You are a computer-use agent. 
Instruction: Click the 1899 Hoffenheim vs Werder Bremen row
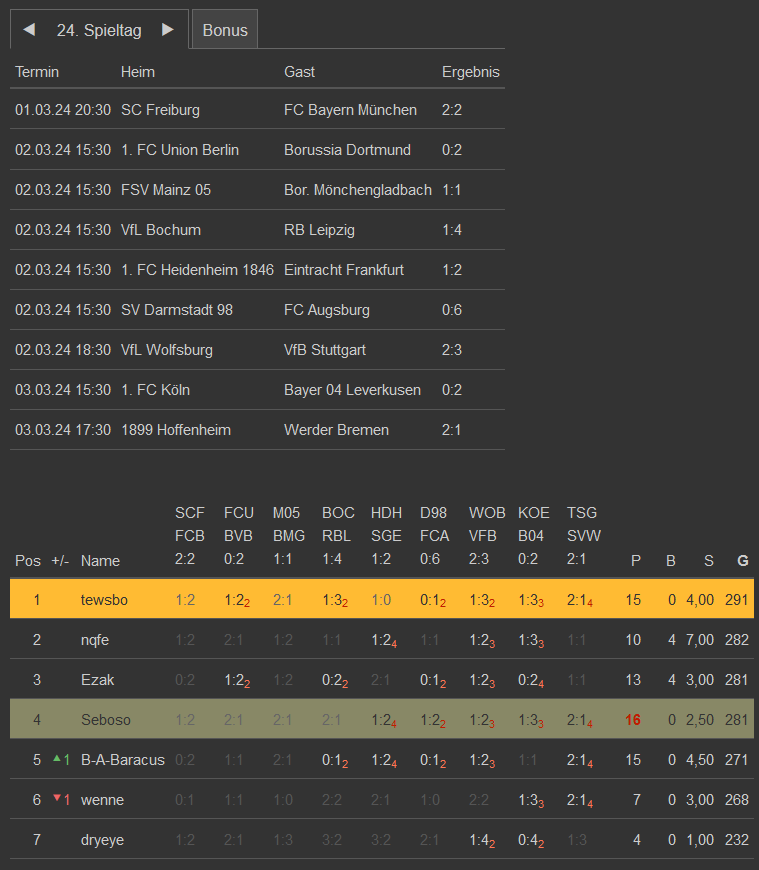pos(257,430)
